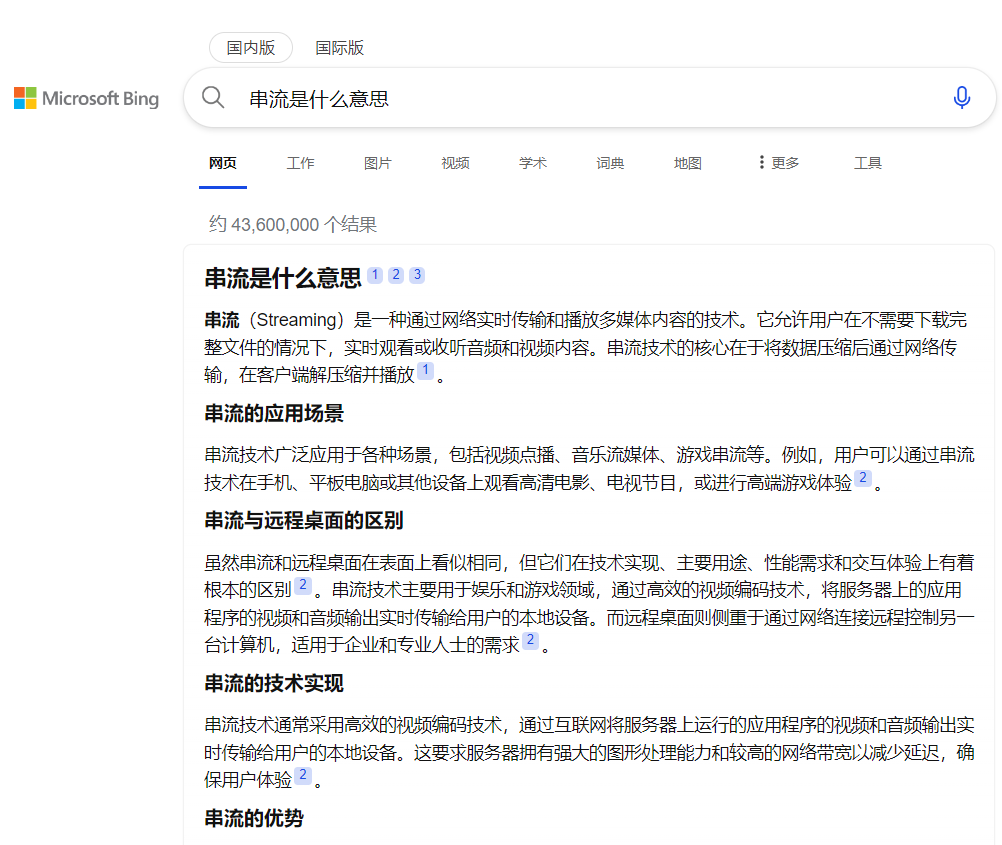Viewport: 1002px width, 845px height.
Task: Open the 学术 search link
Action: point(533,162)
